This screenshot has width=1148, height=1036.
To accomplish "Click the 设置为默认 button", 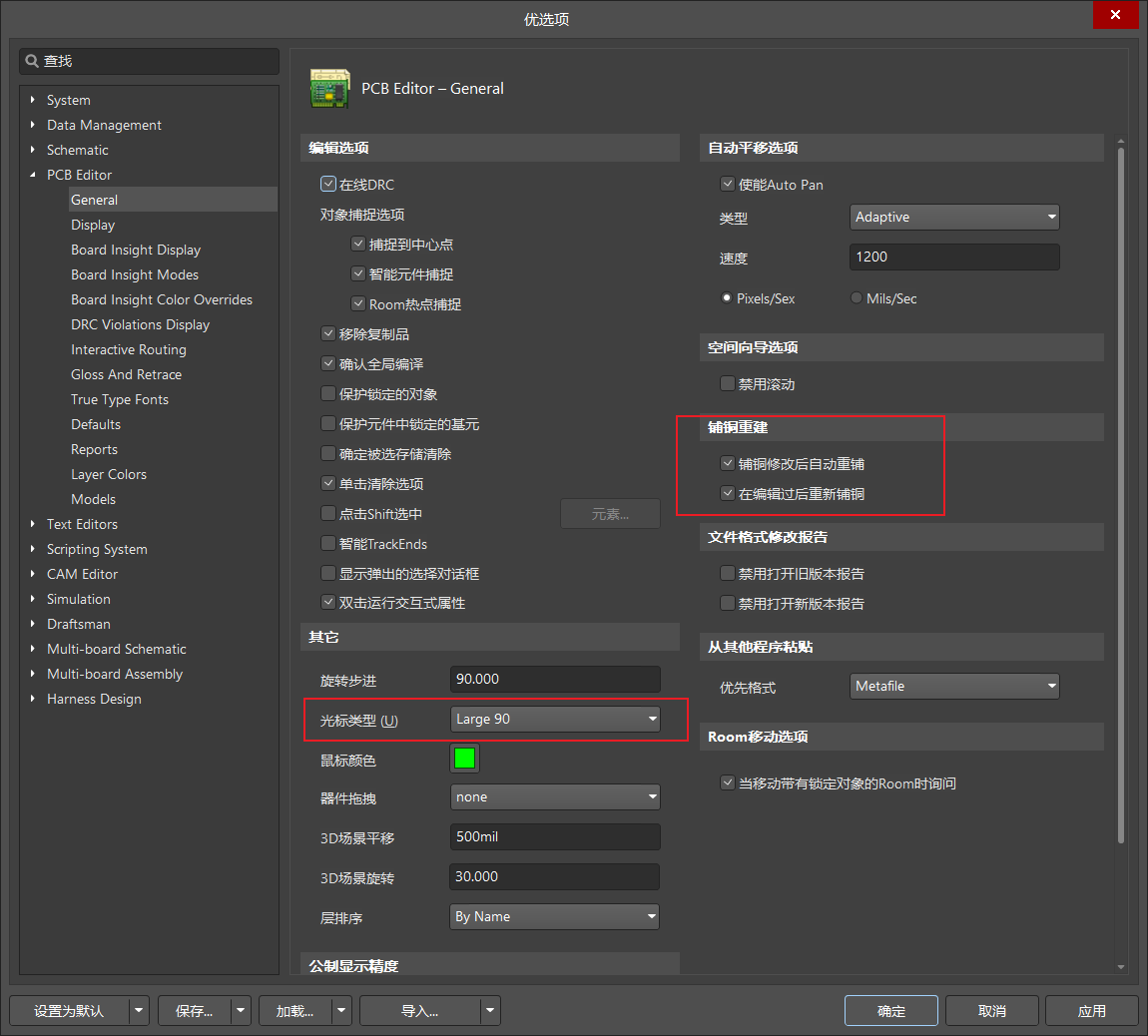I will coord(70,1010).
